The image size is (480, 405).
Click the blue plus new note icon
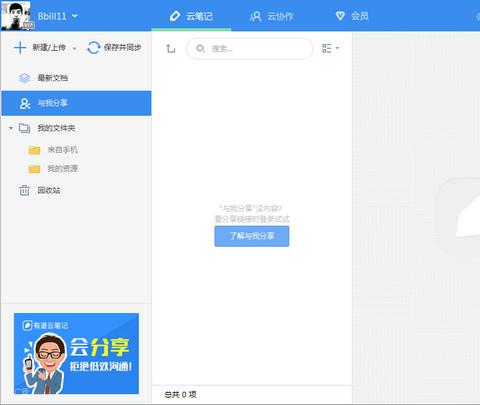[x=20, y=48]
